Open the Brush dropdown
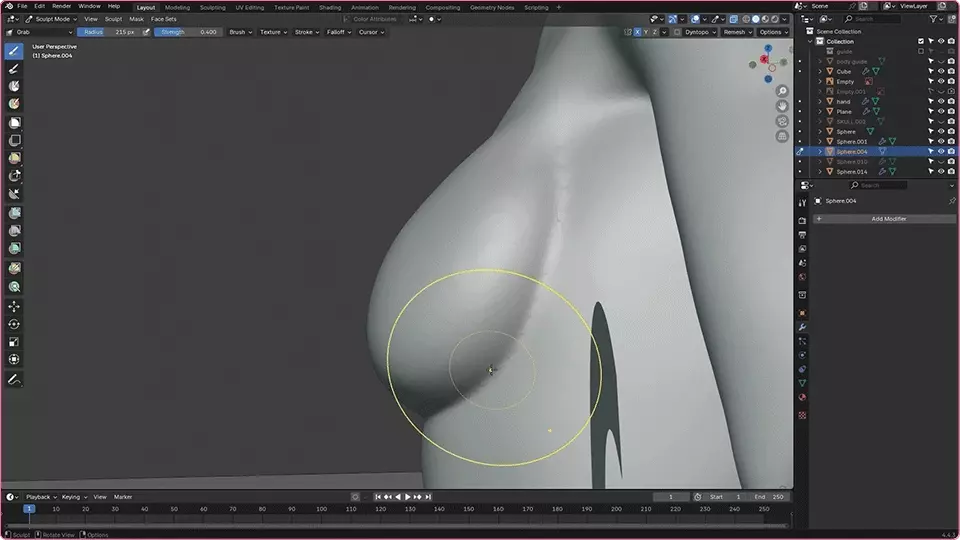Screen dimensions: 960x540 click(x=240, y=32)
